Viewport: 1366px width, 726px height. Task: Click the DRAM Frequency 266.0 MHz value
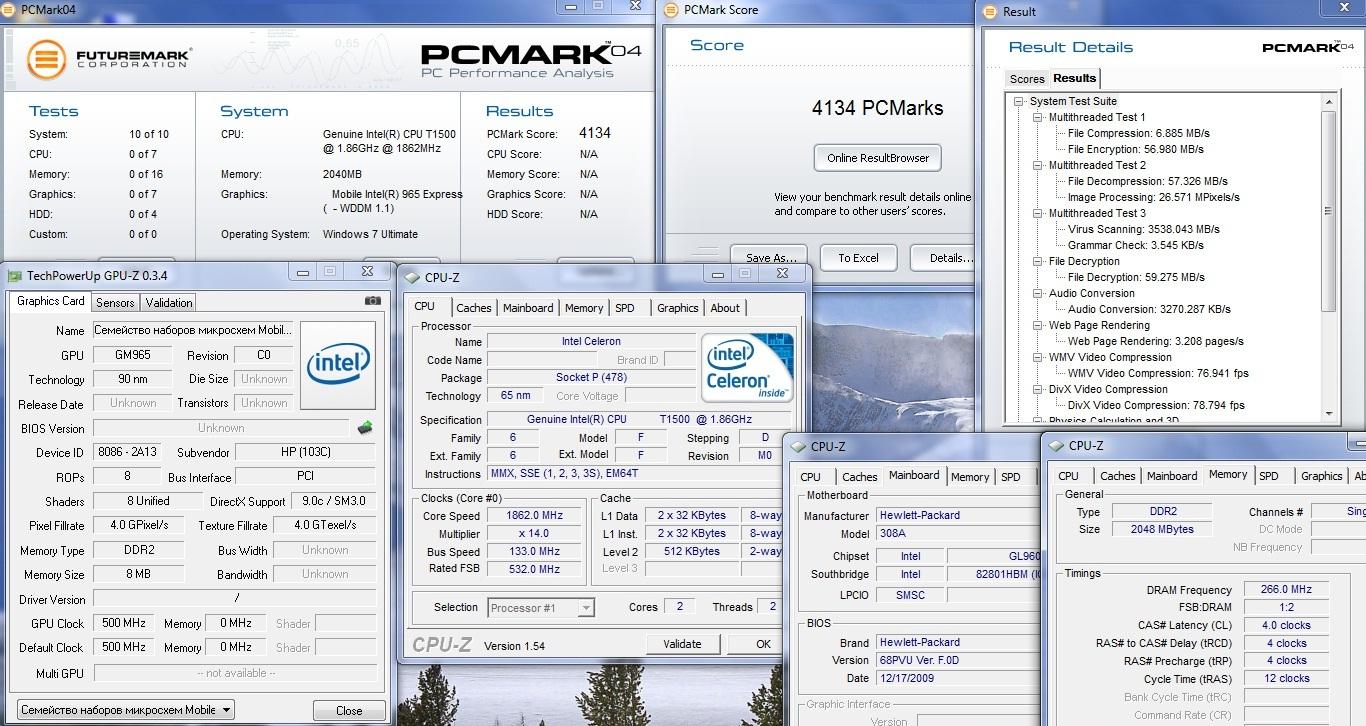(1286, 590)
